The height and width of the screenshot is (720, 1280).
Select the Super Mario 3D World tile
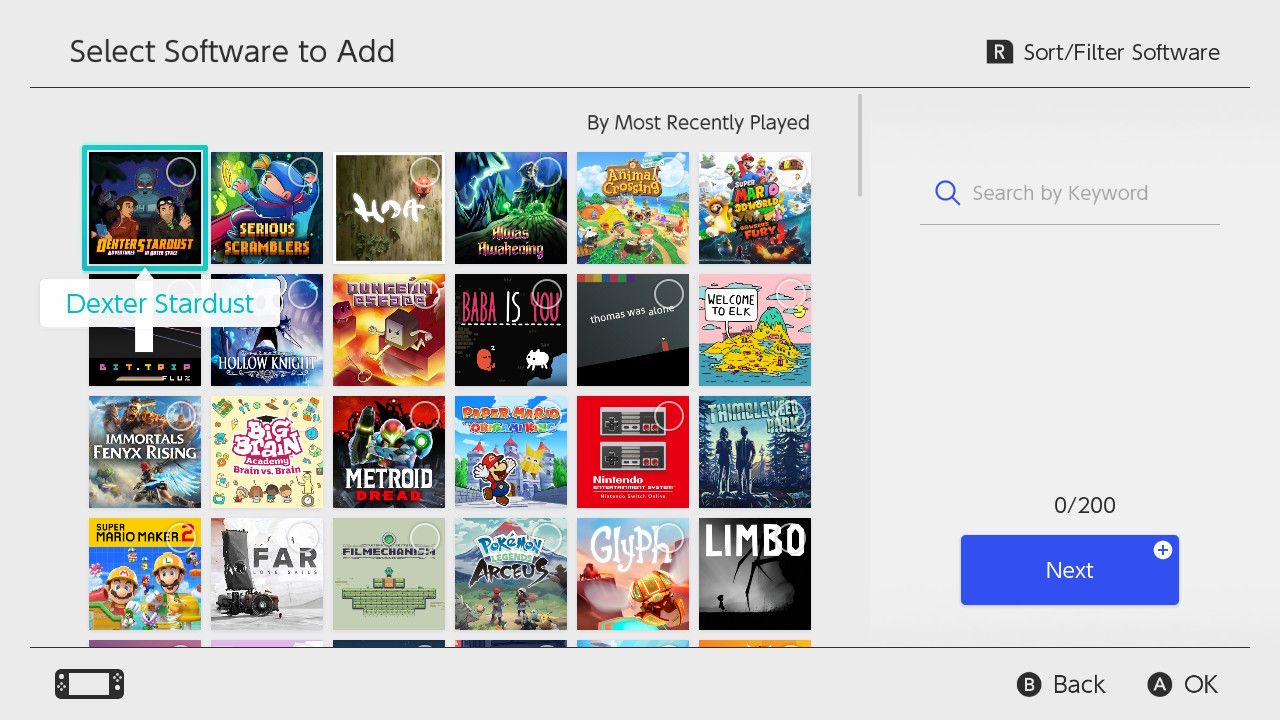coord(754,207)
